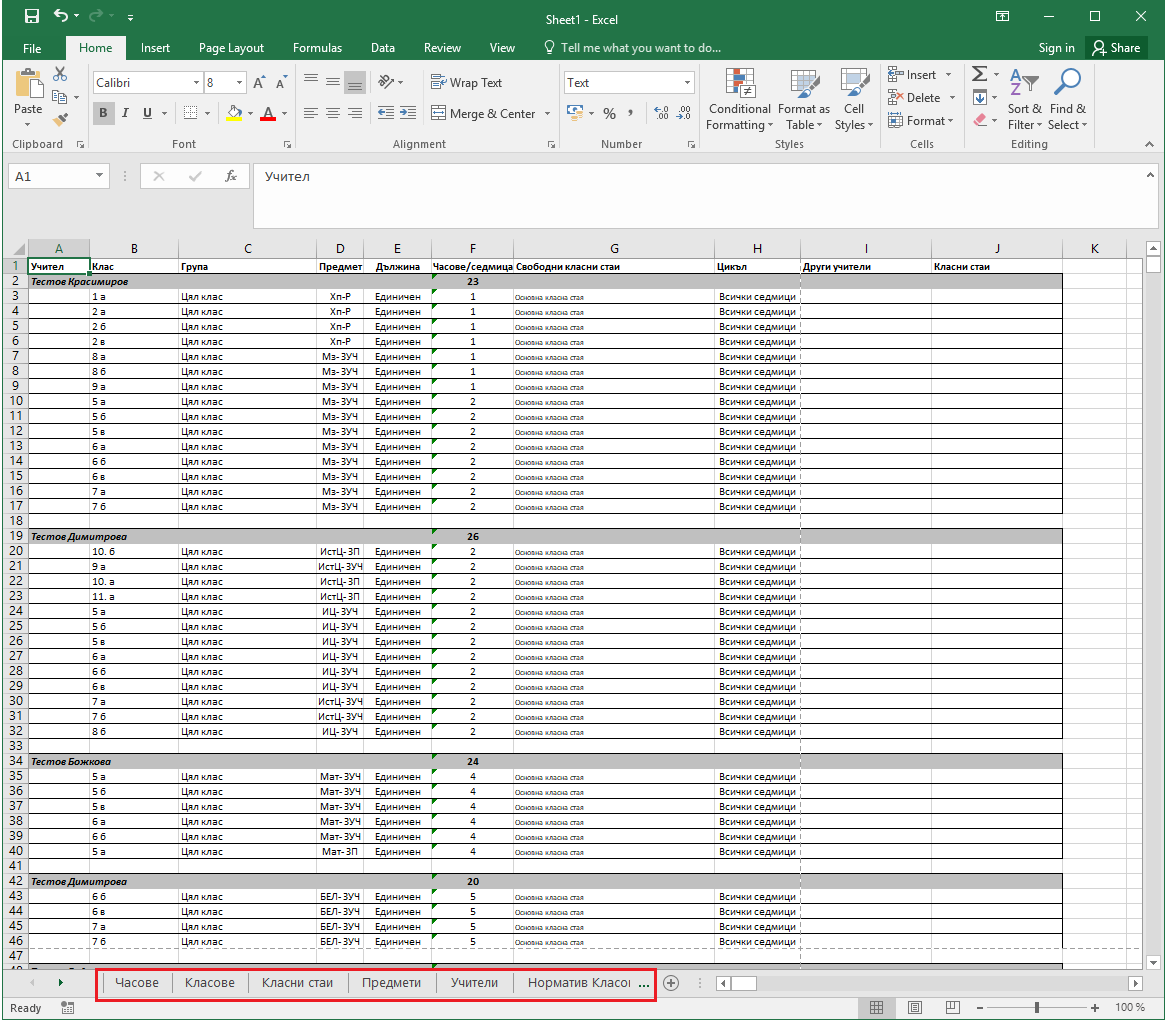Image resolution: width=1165 pixels, height=1020 pixels.
Task: Click the Format Painter brush icon
Action: pos(60,120)
